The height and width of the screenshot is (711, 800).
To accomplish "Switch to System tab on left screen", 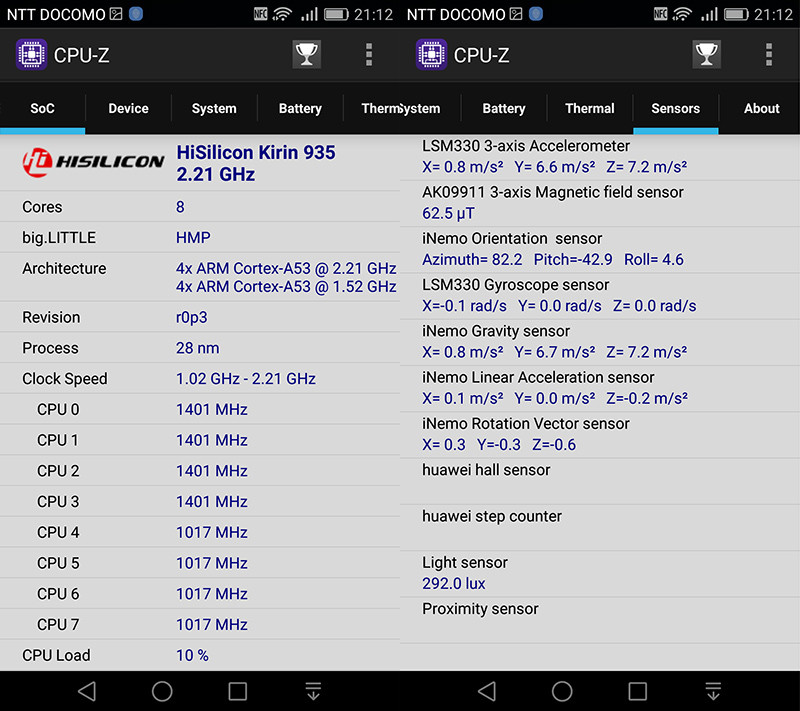I will click(214, 108).
